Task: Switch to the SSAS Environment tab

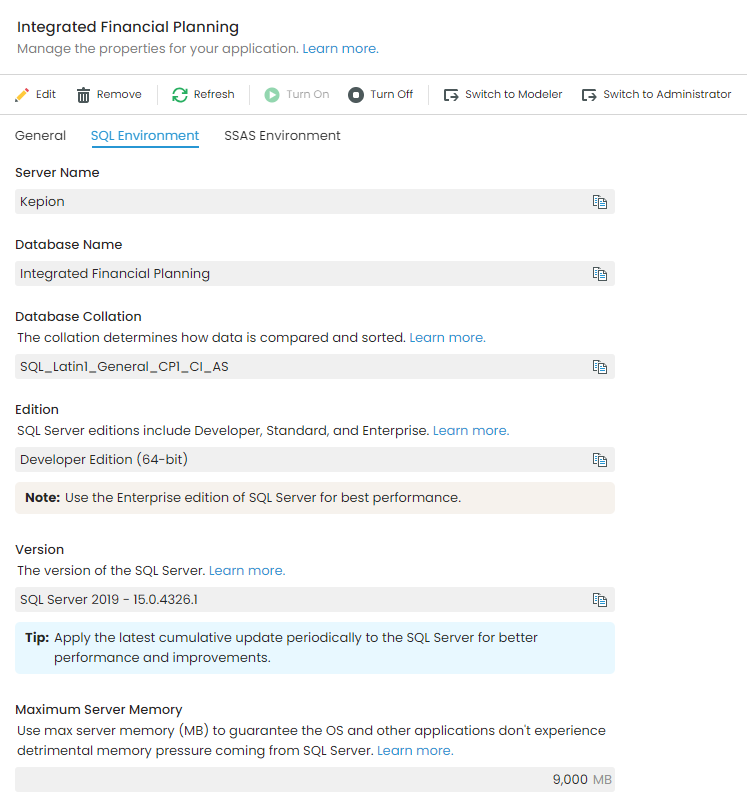Action: point(282,134)
